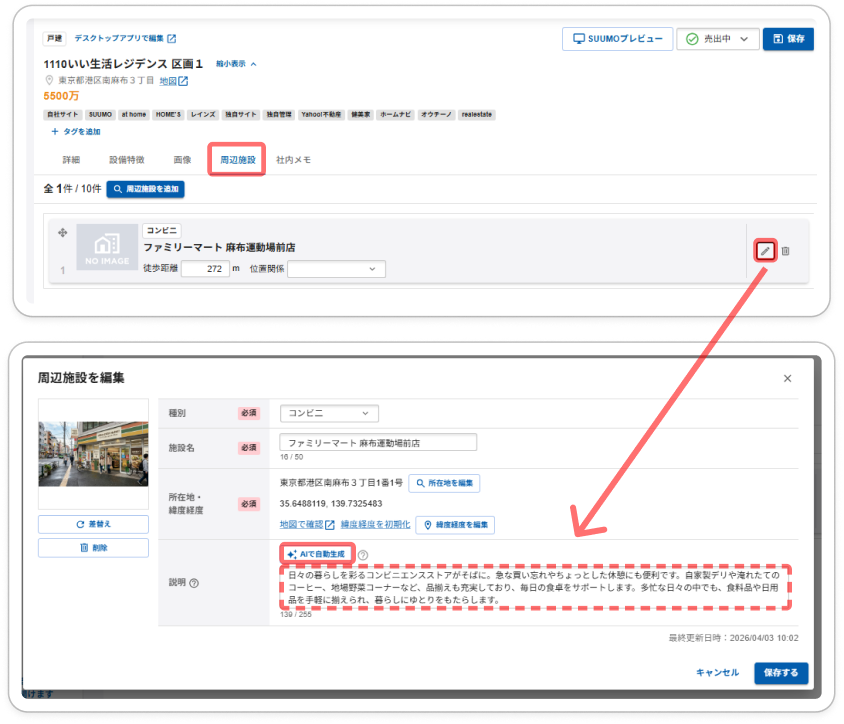Click 周辺施設を追加 button
Image resolution: width=844 pixels, height=724 pixels.
145,189
